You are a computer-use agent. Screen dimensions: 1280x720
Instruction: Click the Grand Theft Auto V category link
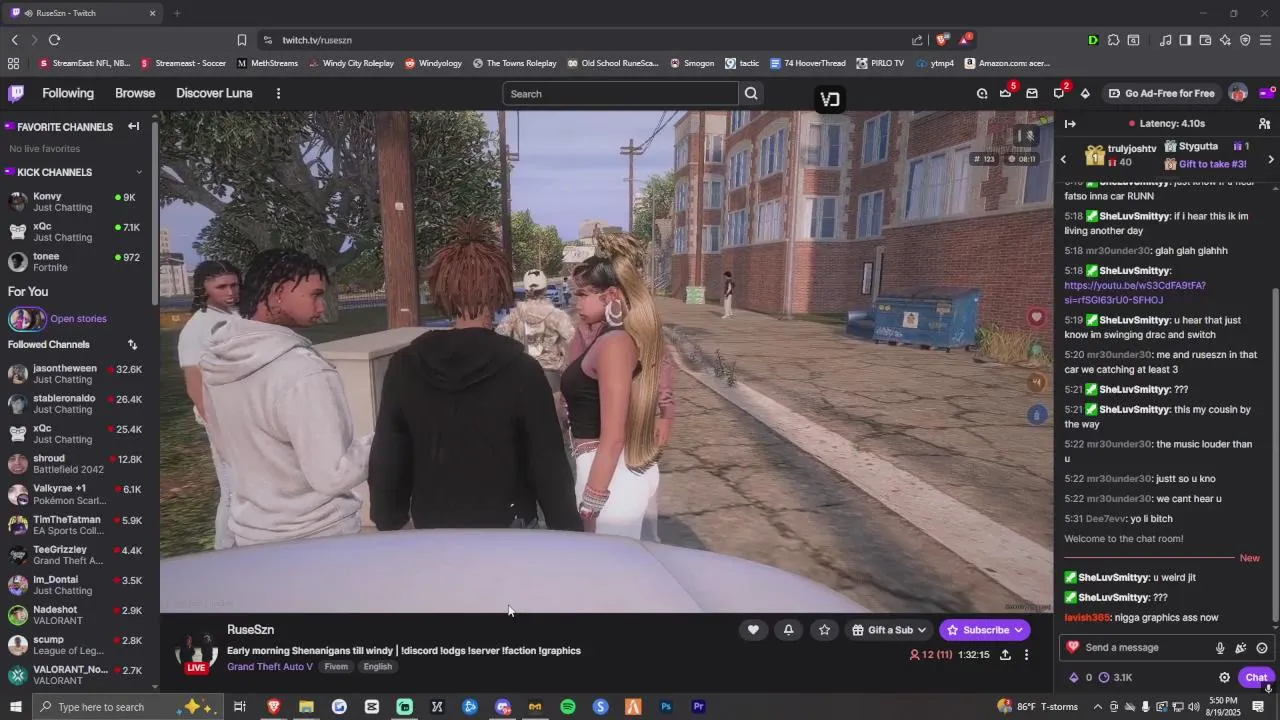(x=270, y=667)
